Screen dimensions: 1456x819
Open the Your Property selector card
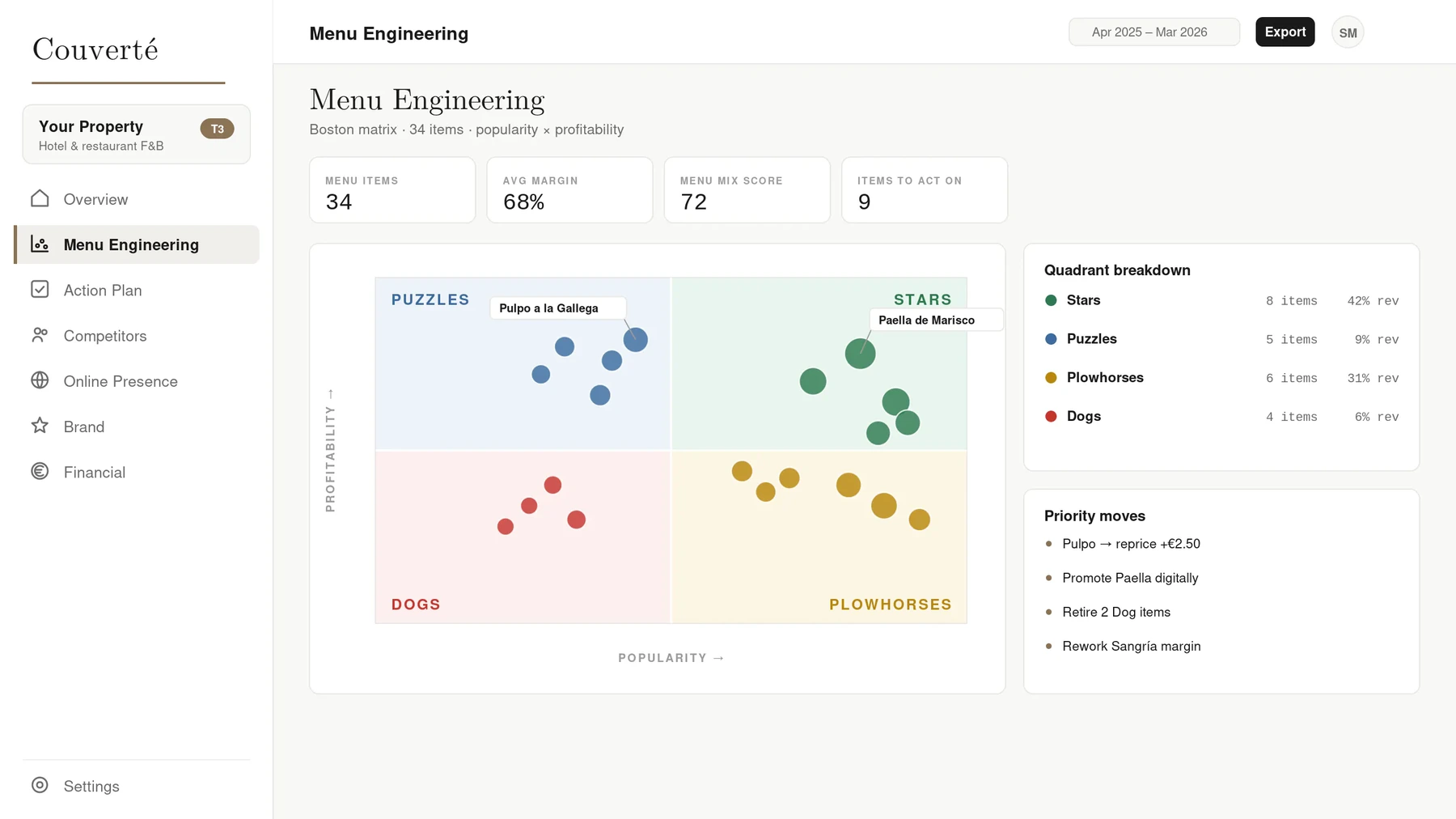click(x=137, y=134)
